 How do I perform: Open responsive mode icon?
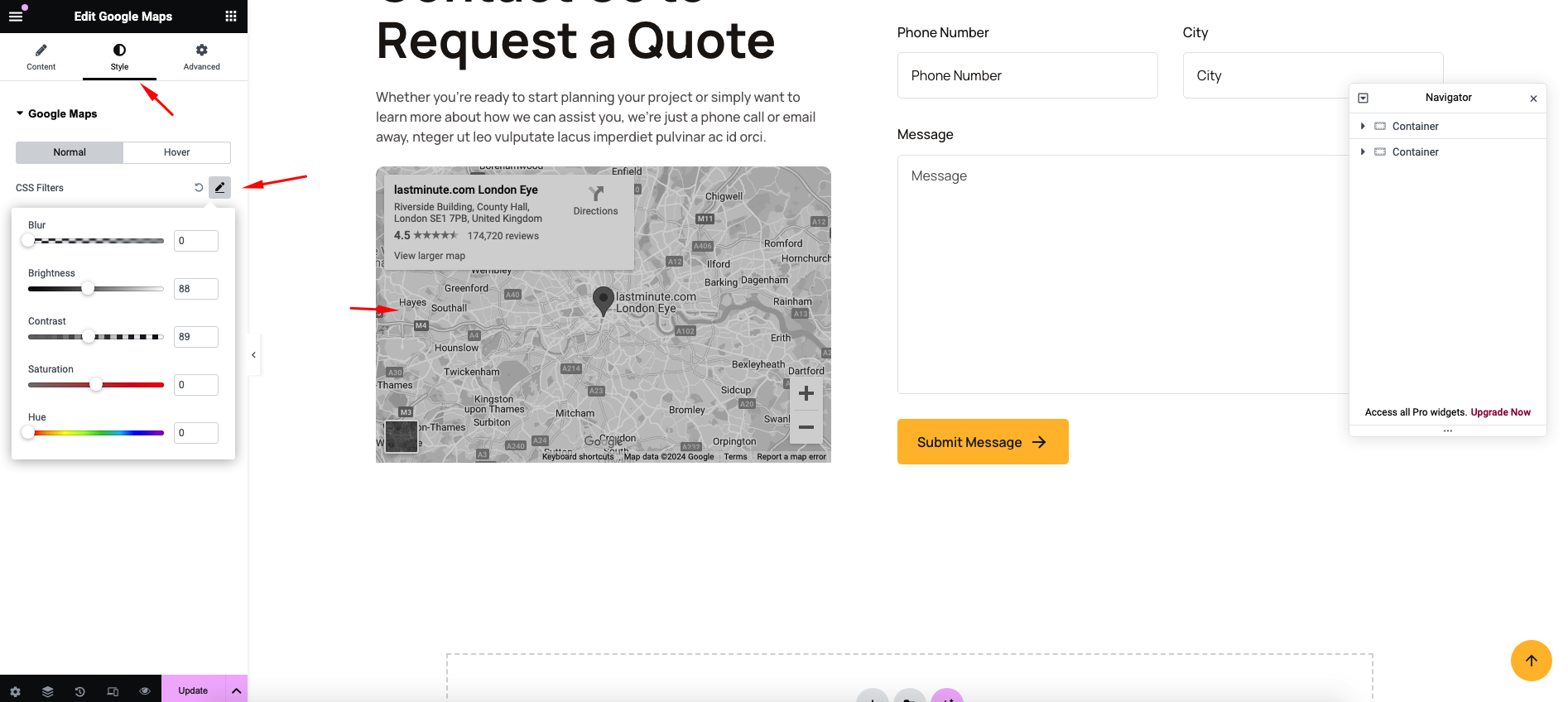(113, 691)
